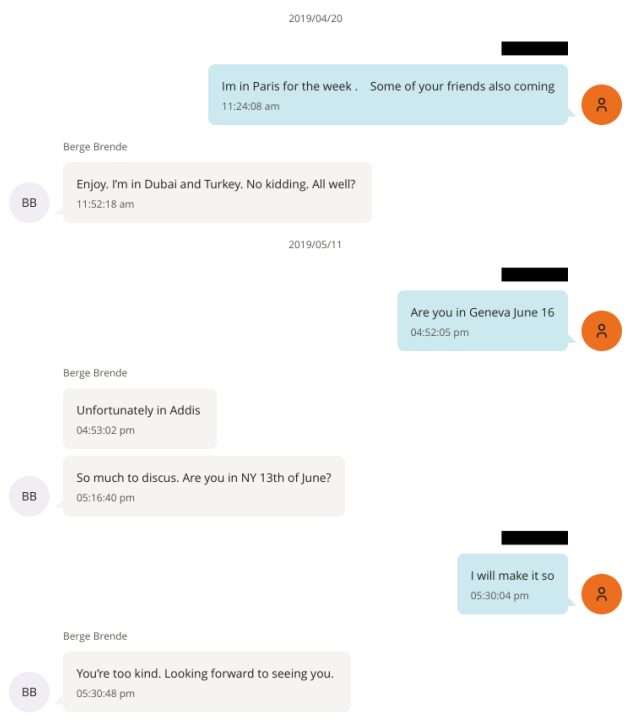The height and width of the screenshot is (721, 631).
Task: Click Berge Brende name above the Dubai message
Action: point(95,147)
